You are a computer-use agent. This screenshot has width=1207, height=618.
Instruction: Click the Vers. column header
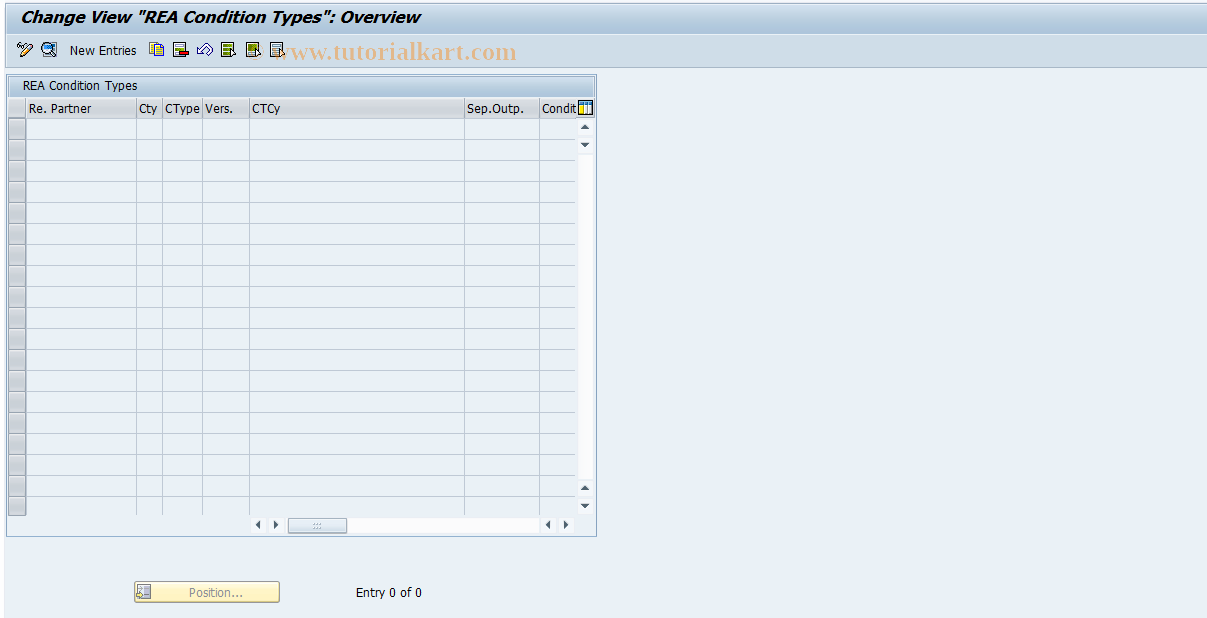tap(226, 109)
